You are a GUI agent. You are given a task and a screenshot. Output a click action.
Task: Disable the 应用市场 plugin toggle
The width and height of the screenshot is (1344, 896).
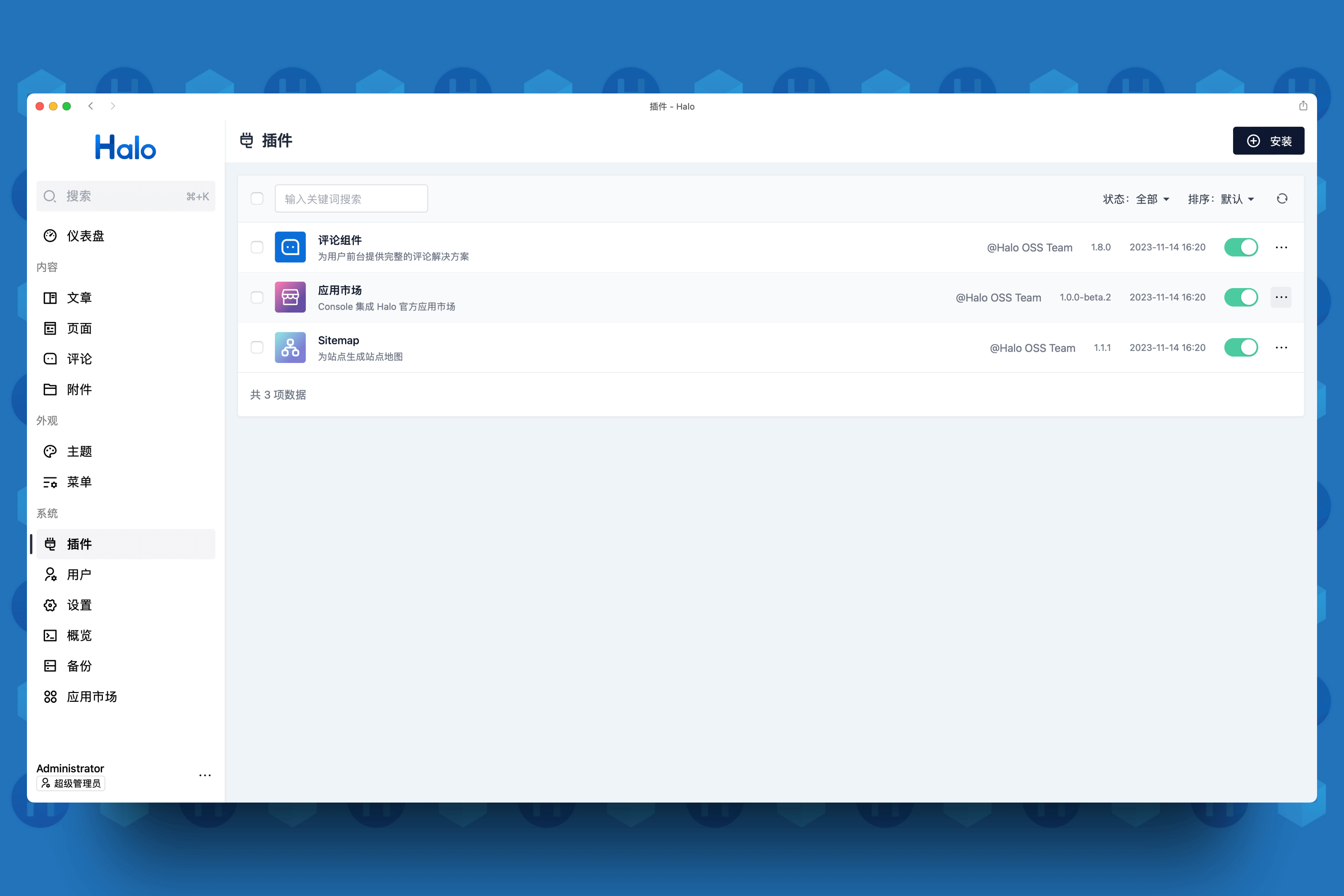tap(1241, 298)
